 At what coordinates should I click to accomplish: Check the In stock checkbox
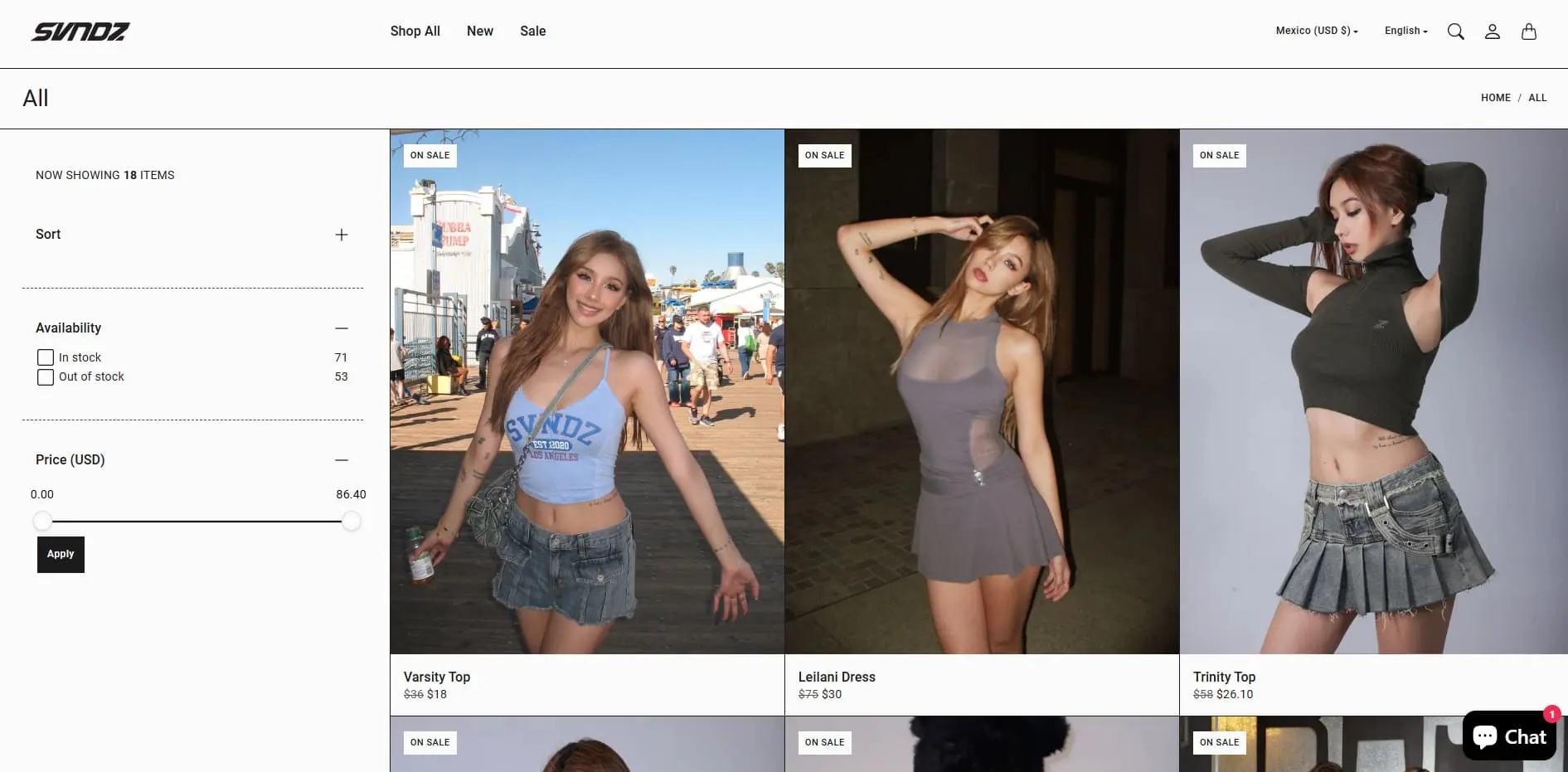pyautogui.click(x=46, y=357)
